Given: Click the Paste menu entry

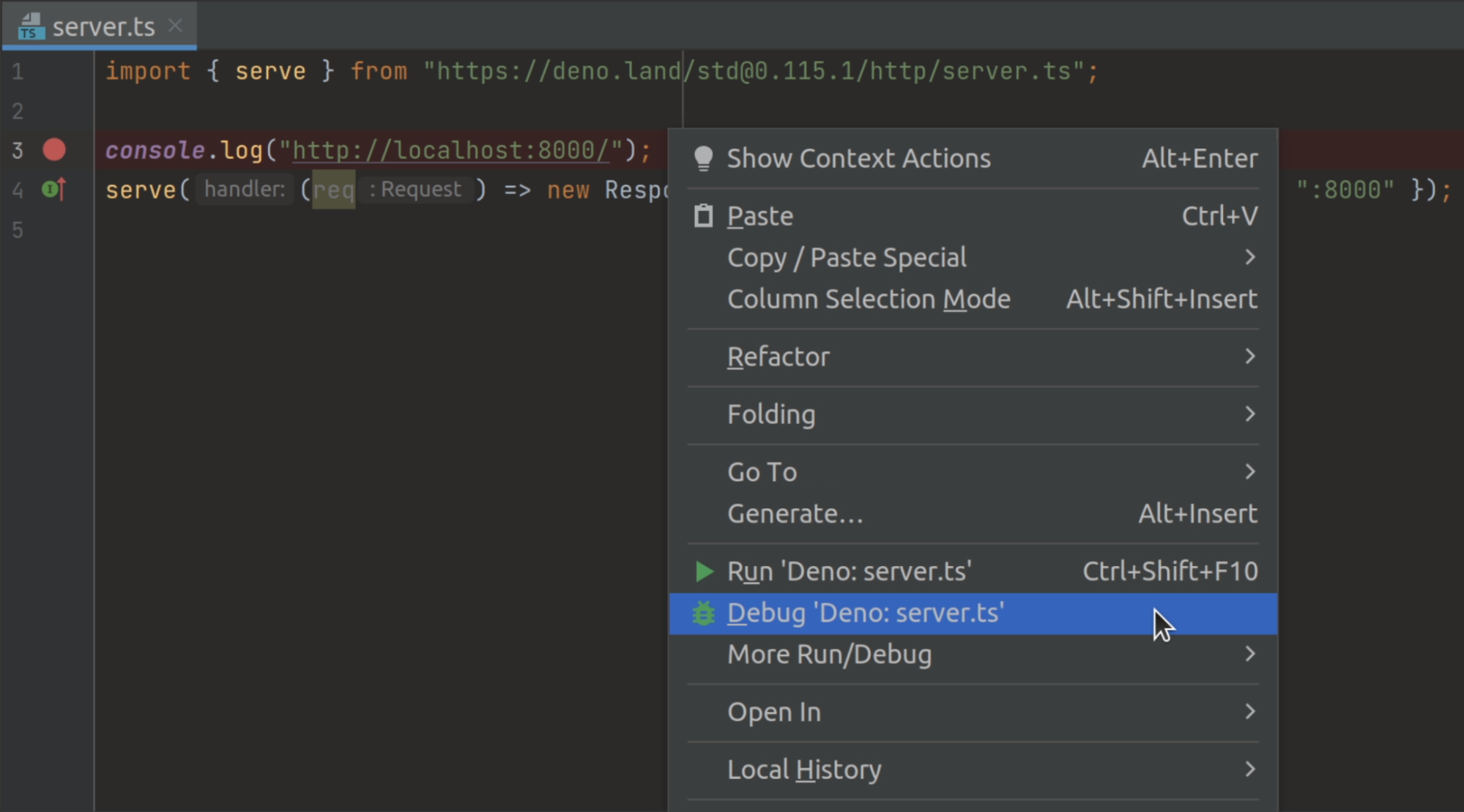Looking at the screenshot, I should [x=759, y=215].
